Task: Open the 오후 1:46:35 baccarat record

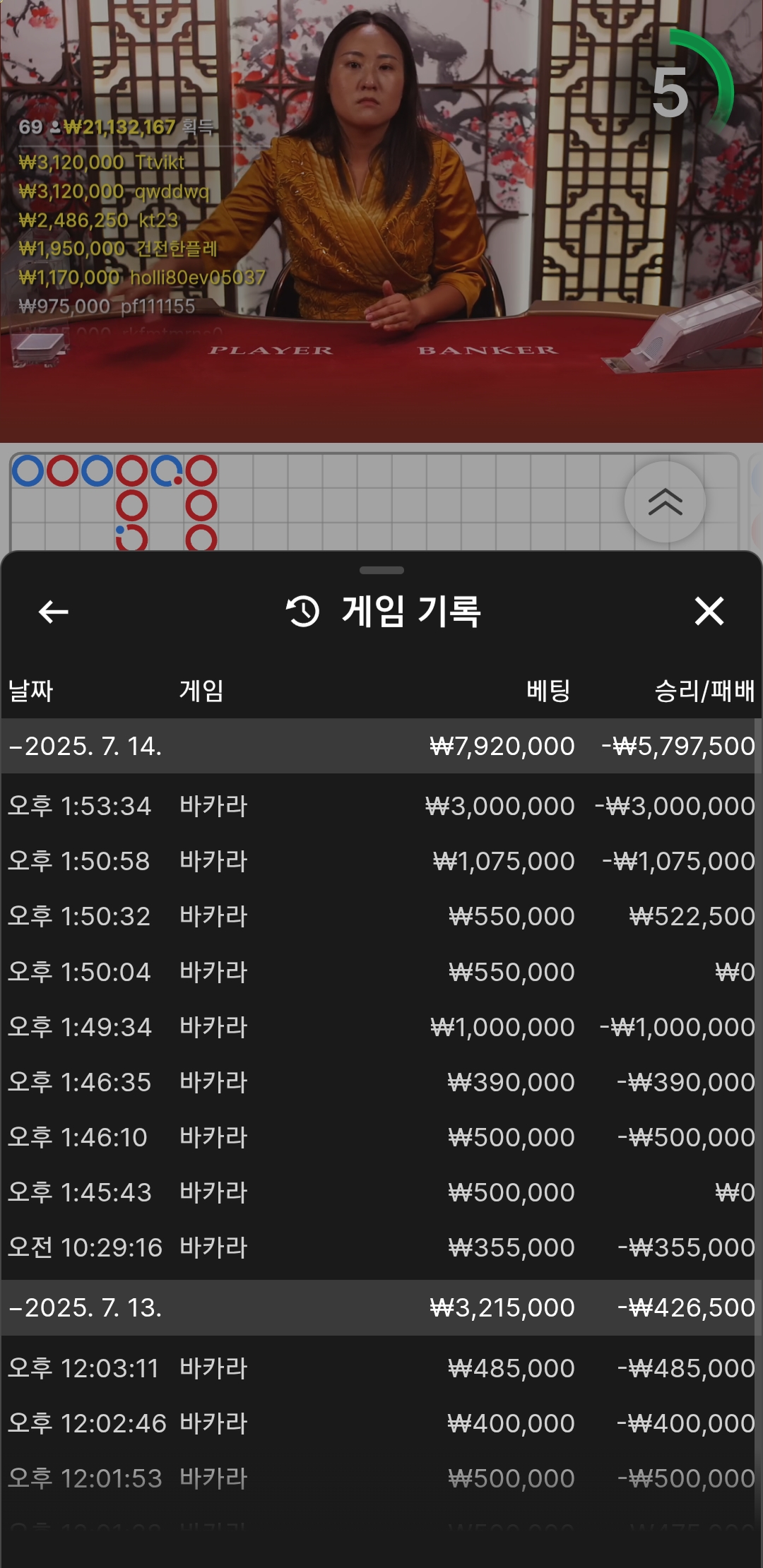Action: point(381,1082)
